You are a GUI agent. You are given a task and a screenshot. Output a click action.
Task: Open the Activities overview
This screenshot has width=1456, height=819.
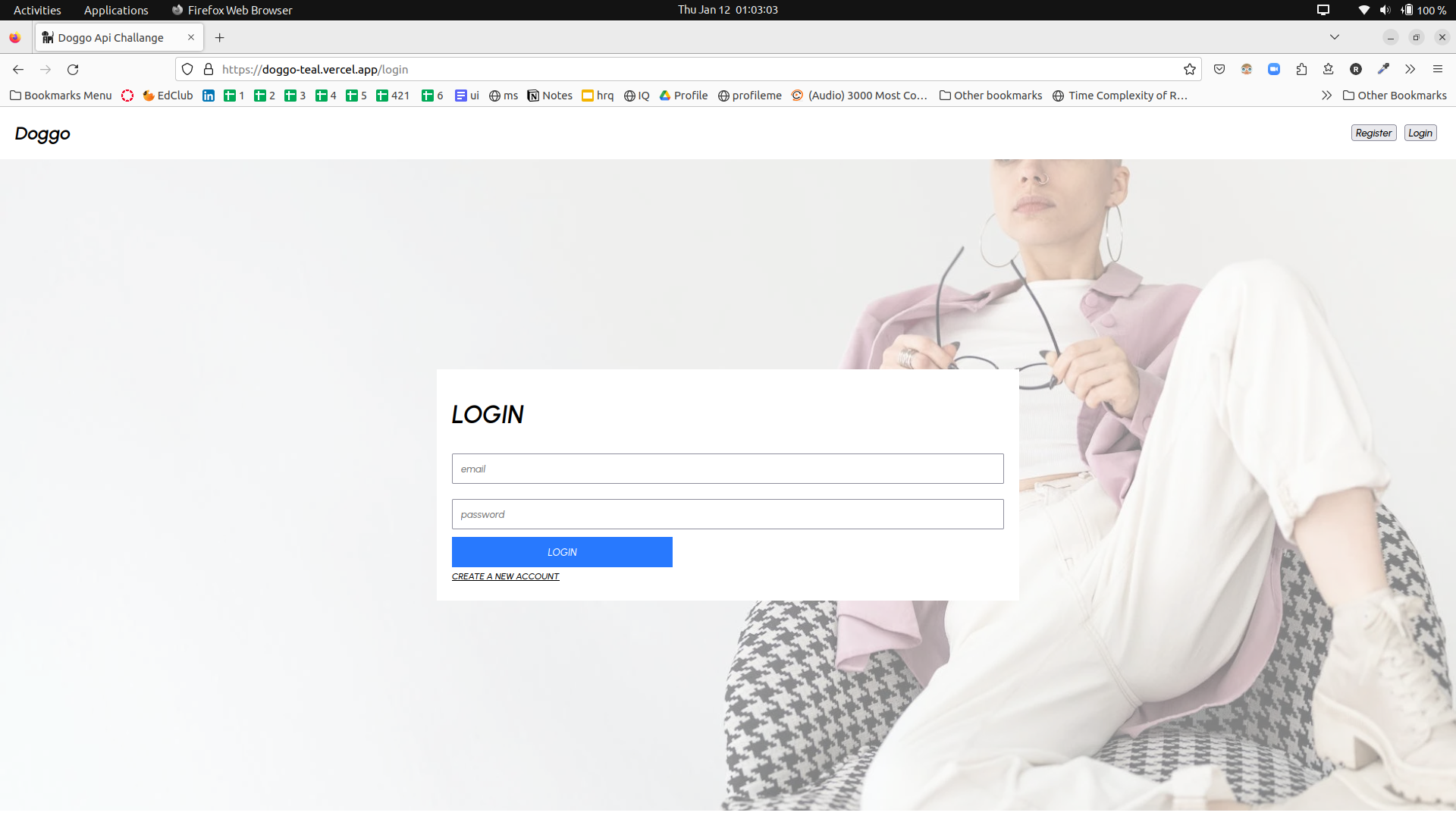pyautogui.click(x=37, y=10)
